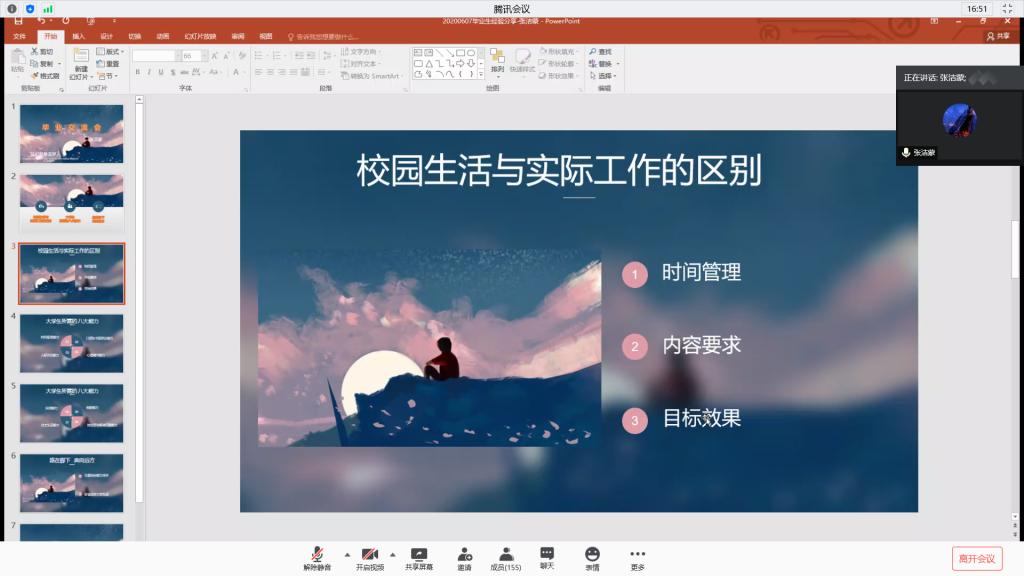Exit full screen using top-right icon
1024x576 pixels.
(x=1008, y=8)
